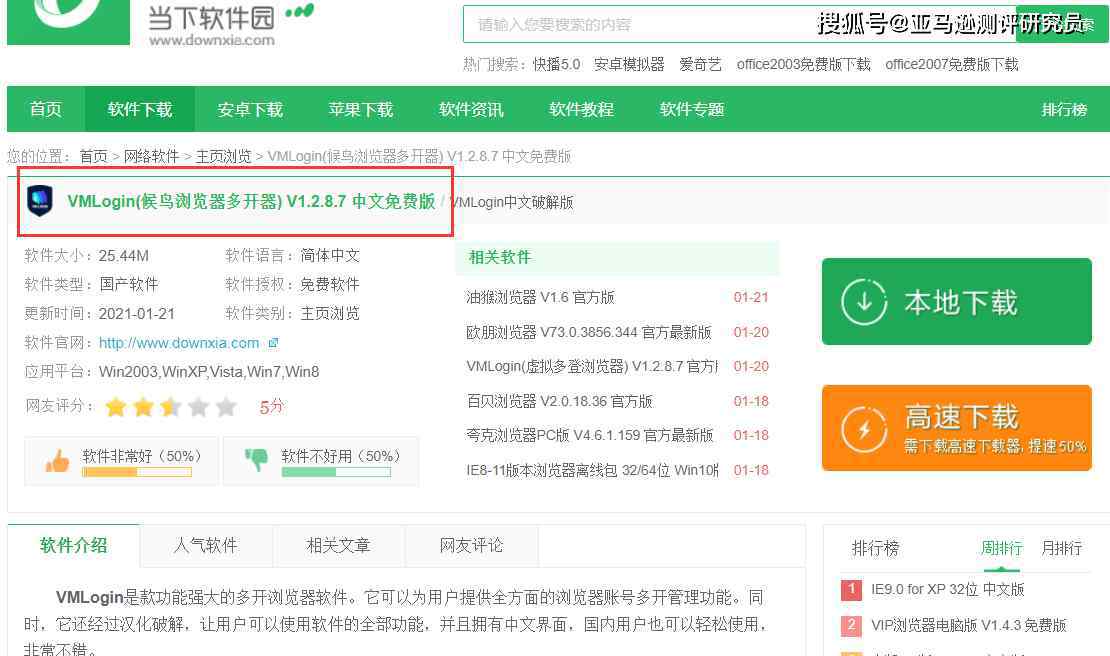The image size is (1110, 656).
Task: Go to 软件教程 in the green menu
Action: pos(581,109)
